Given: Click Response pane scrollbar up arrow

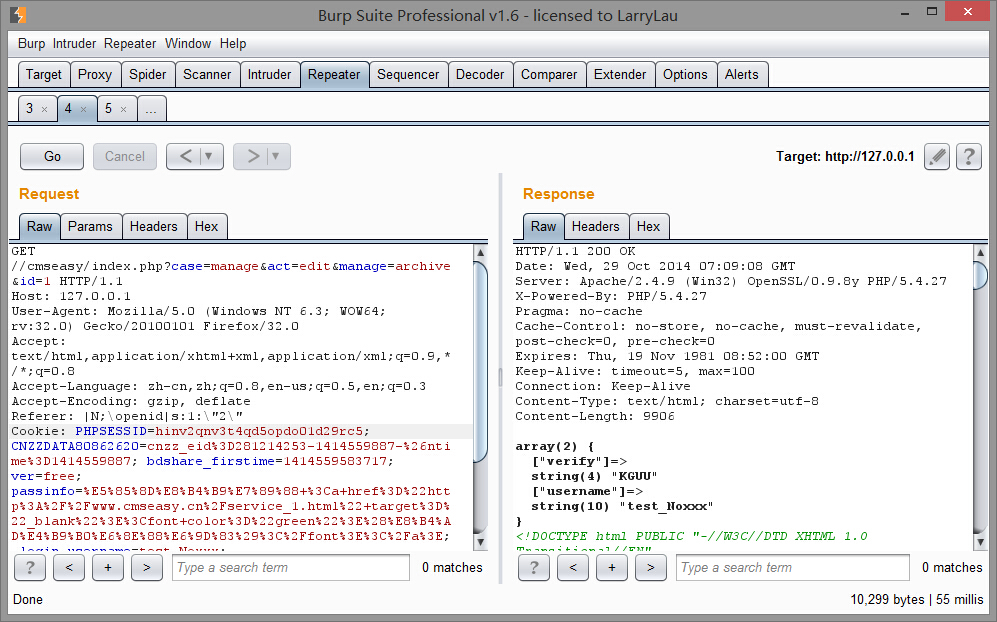Looking at the screenshot, I should click(x=980, y=252).
